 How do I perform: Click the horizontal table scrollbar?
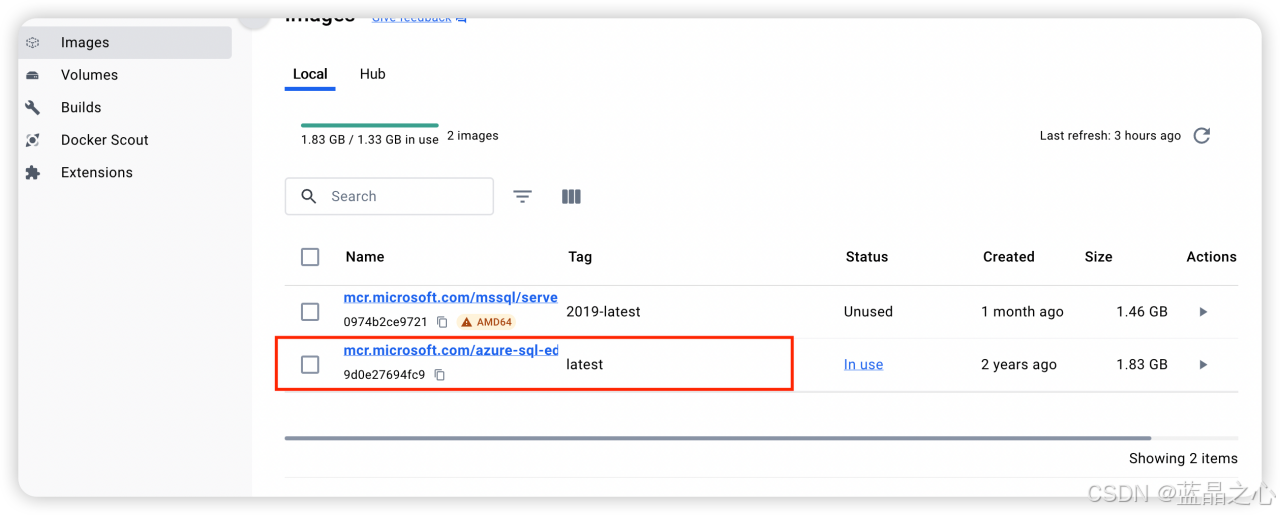(x=717, y=438)
